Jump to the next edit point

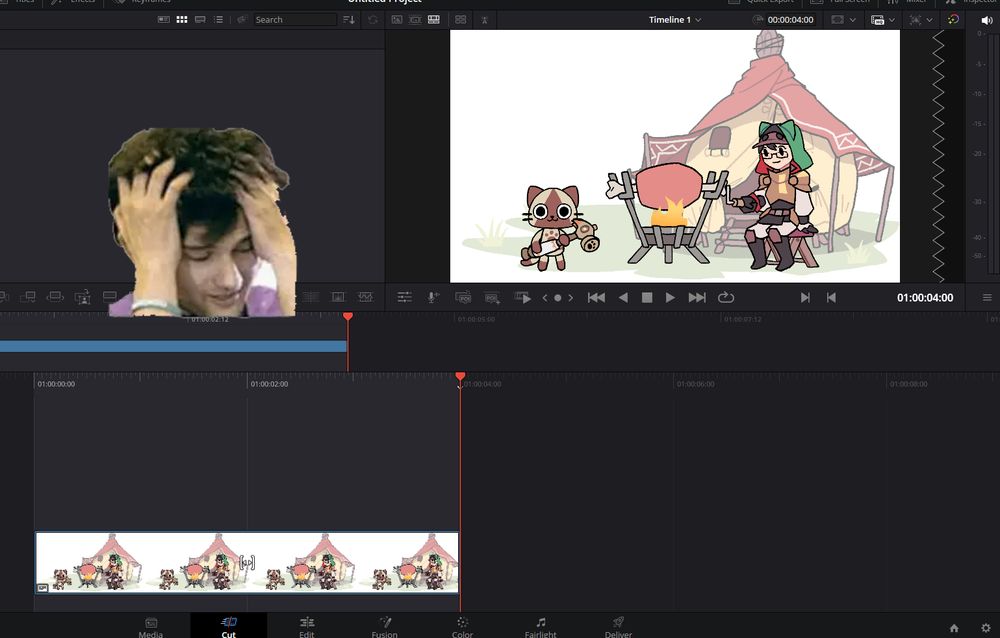805,297
